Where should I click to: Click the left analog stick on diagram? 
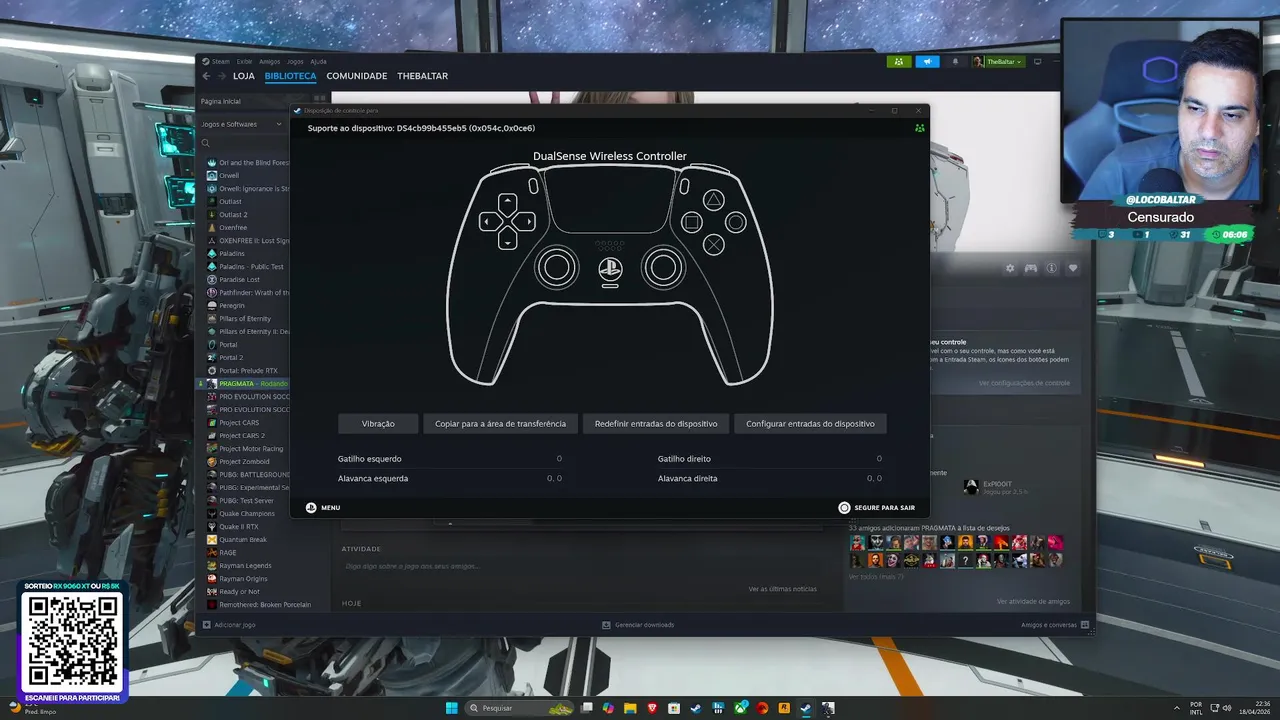pyautogui.click(x=556, y=267)
